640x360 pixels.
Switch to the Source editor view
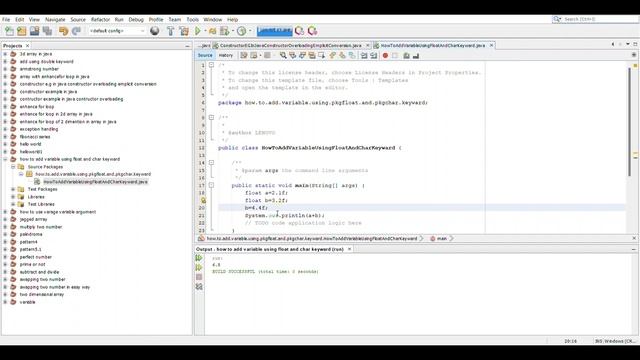205,56
